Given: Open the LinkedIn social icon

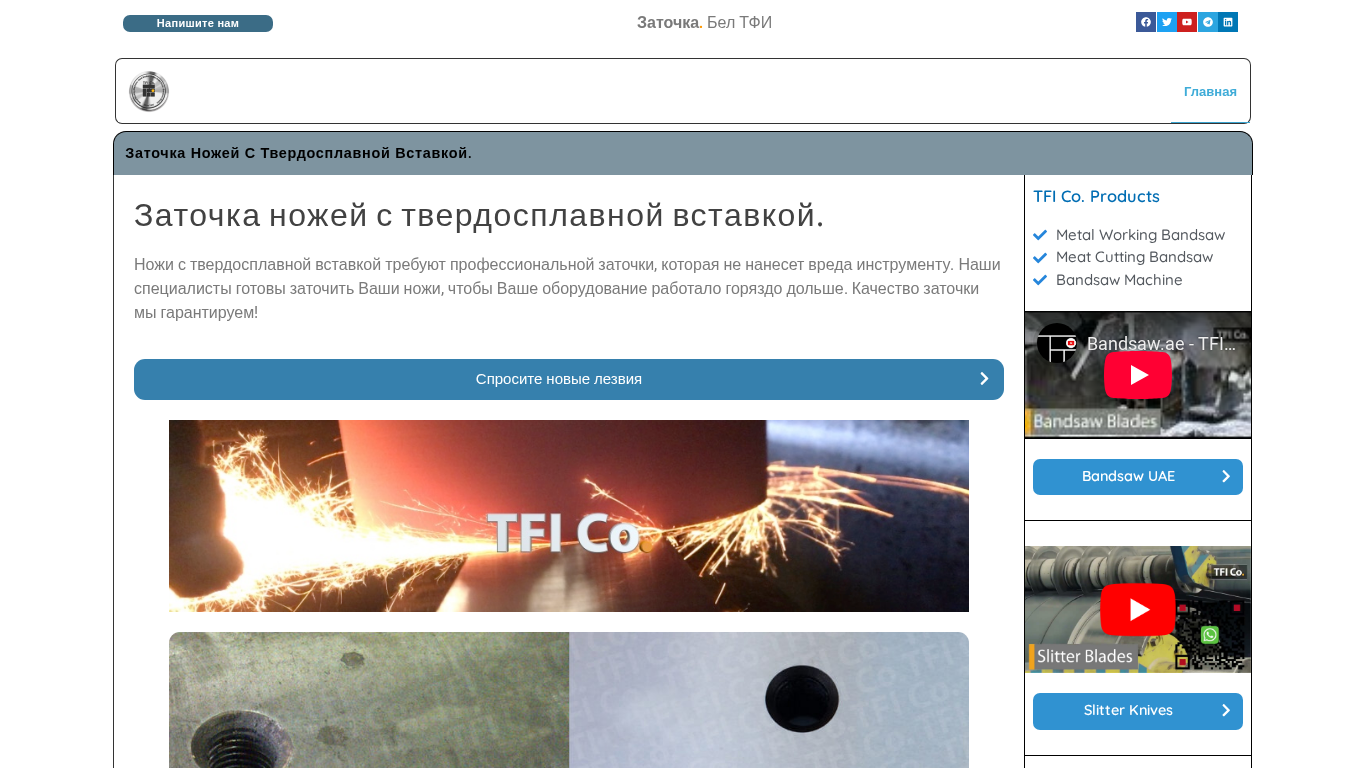Looking at the screenshot, I should [x=1228, y=22].
